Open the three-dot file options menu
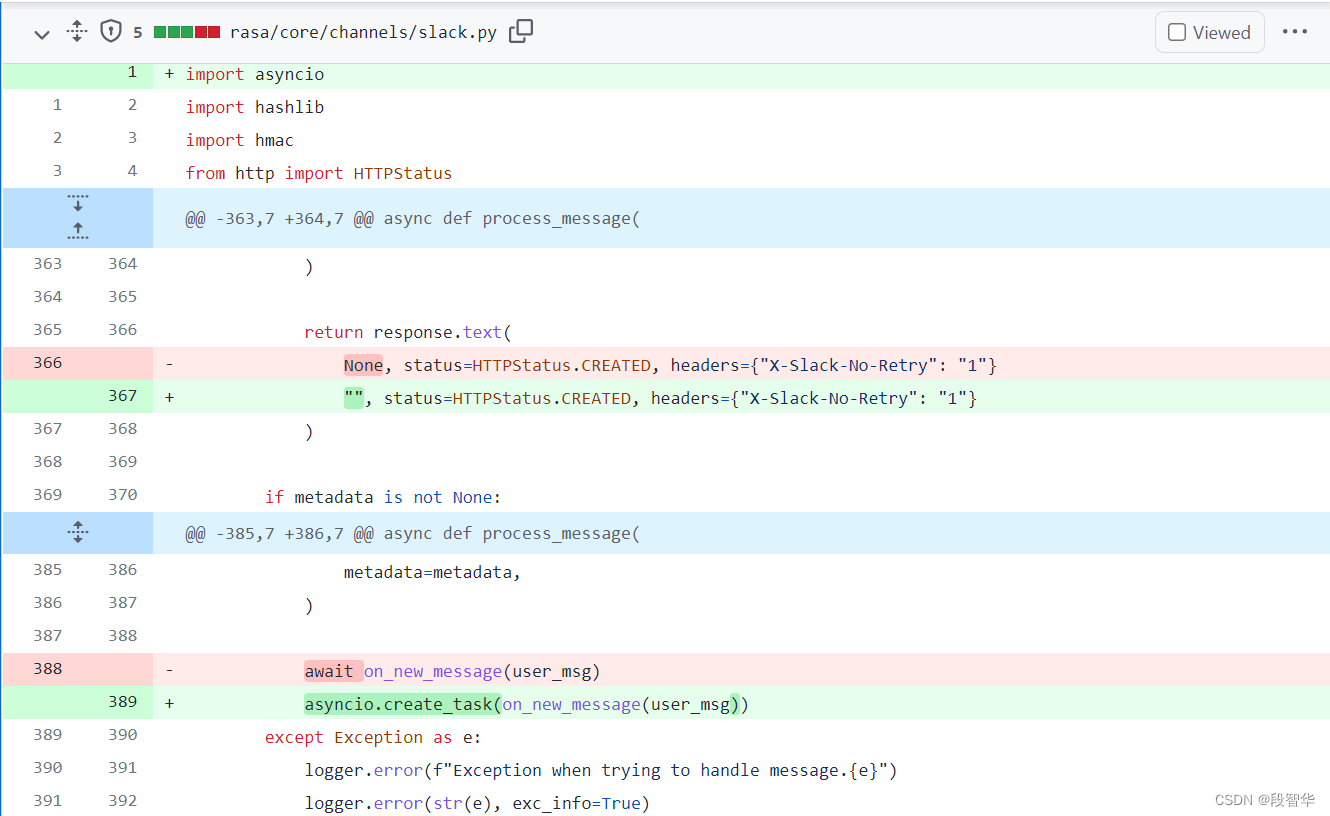The image size is (1330, 816). [x=1295, y=32]
